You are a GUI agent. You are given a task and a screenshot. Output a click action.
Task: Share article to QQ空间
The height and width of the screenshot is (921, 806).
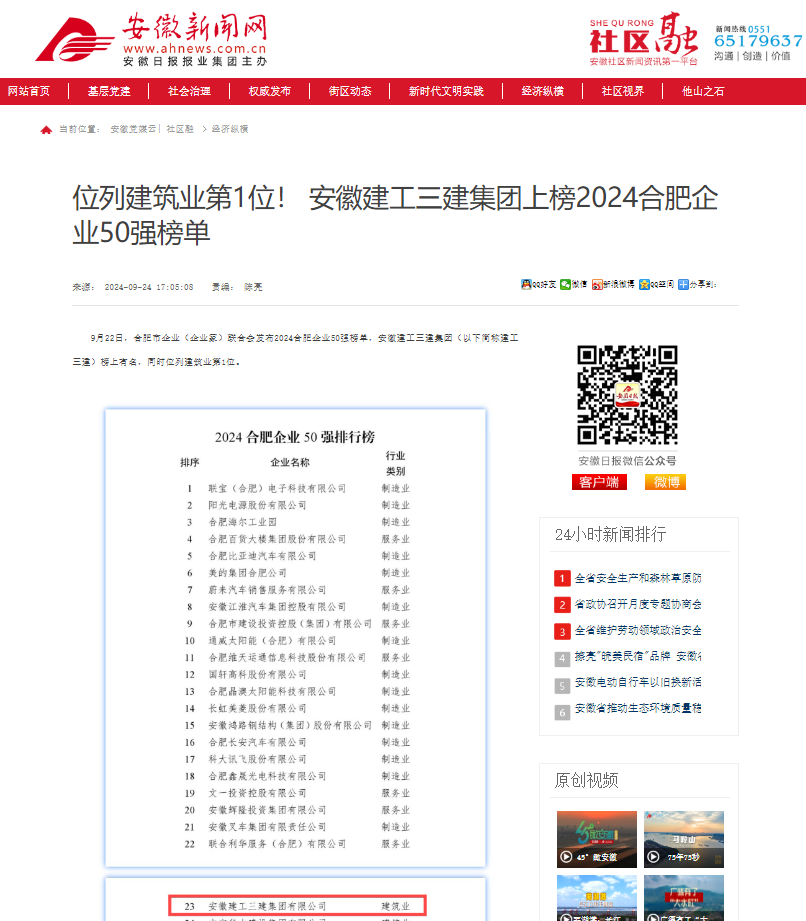click(x=656, y=284)
